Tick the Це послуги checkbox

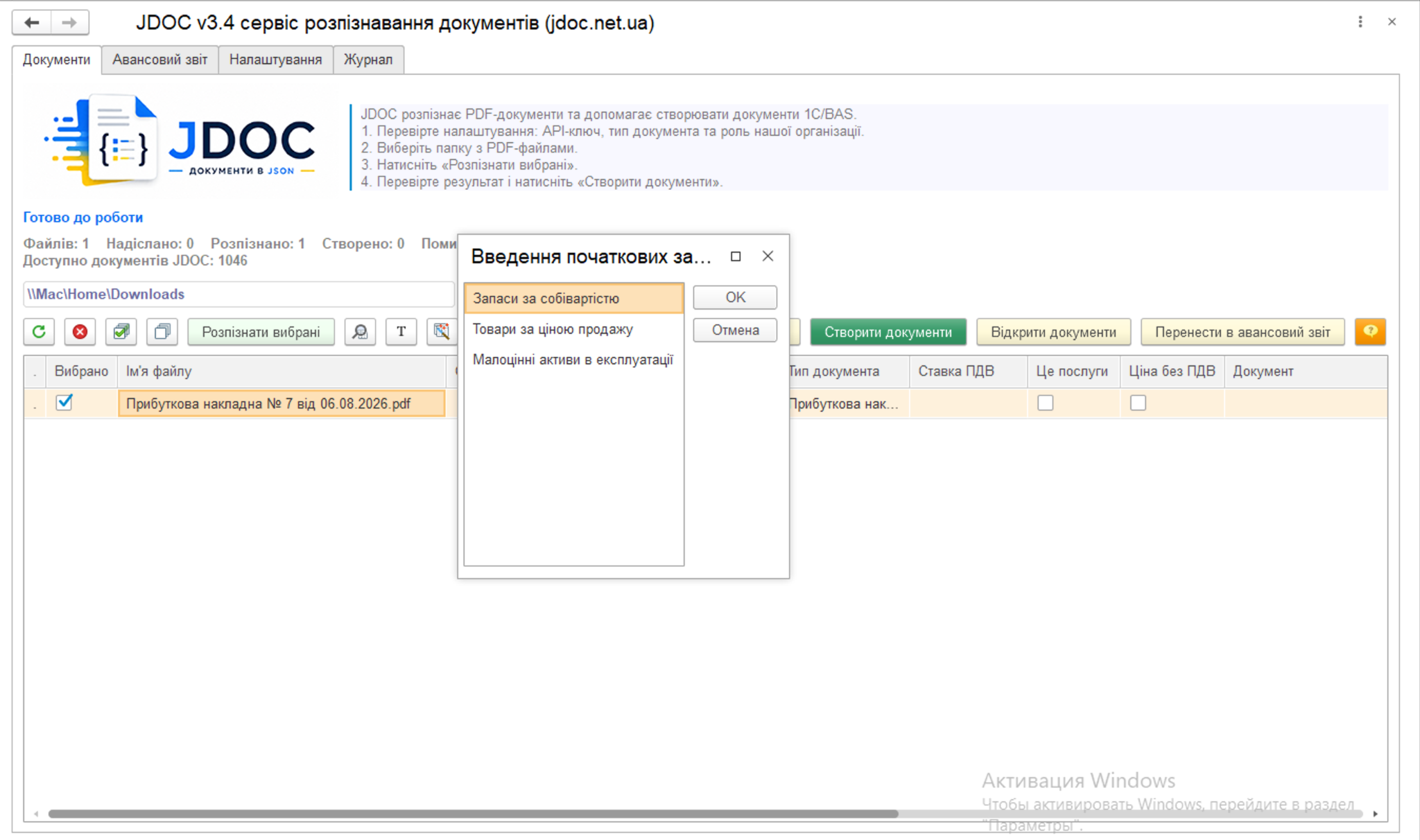[1046, 403]
